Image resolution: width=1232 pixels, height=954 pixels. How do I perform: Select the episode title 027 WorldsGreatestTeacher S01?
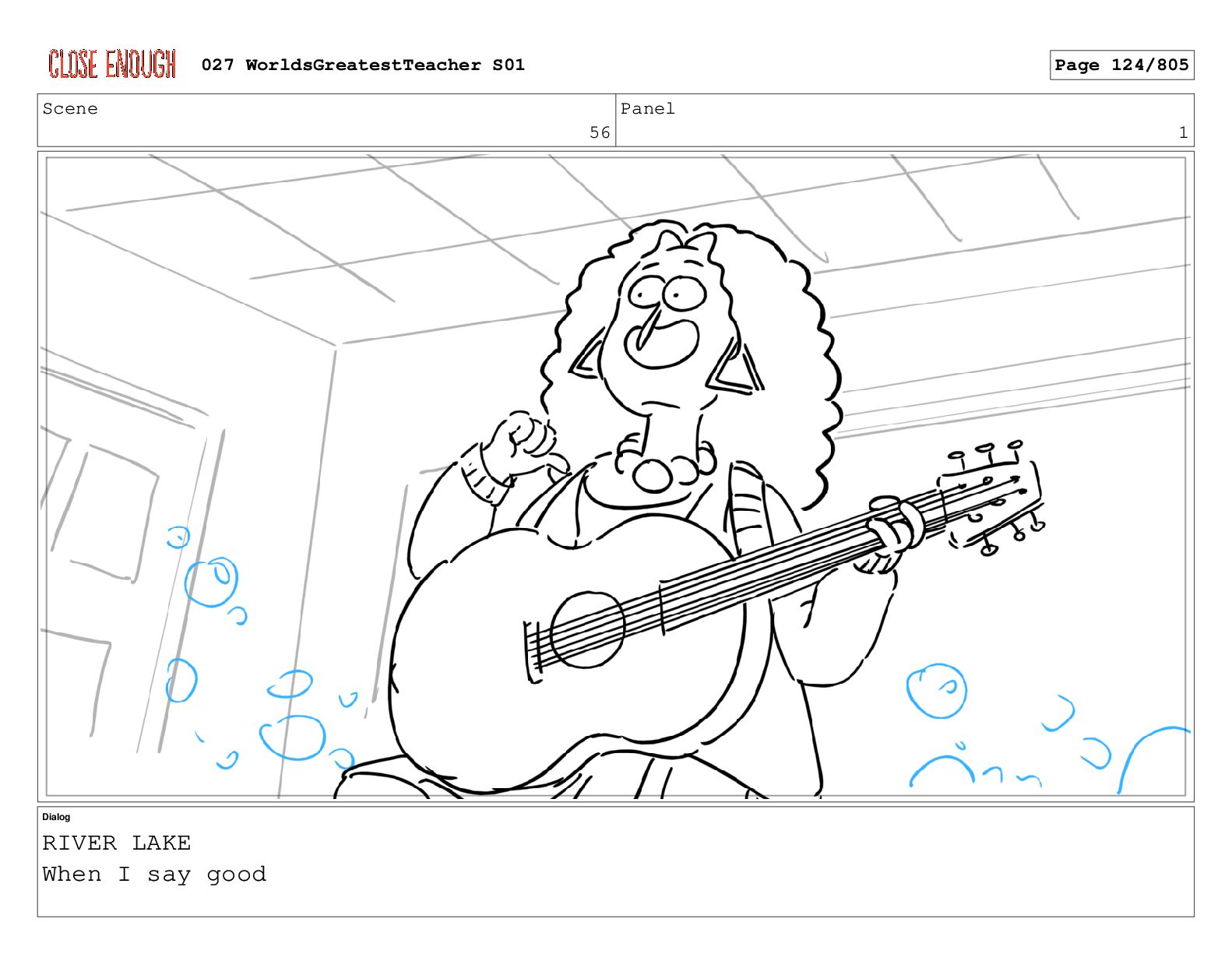(363, 65)
